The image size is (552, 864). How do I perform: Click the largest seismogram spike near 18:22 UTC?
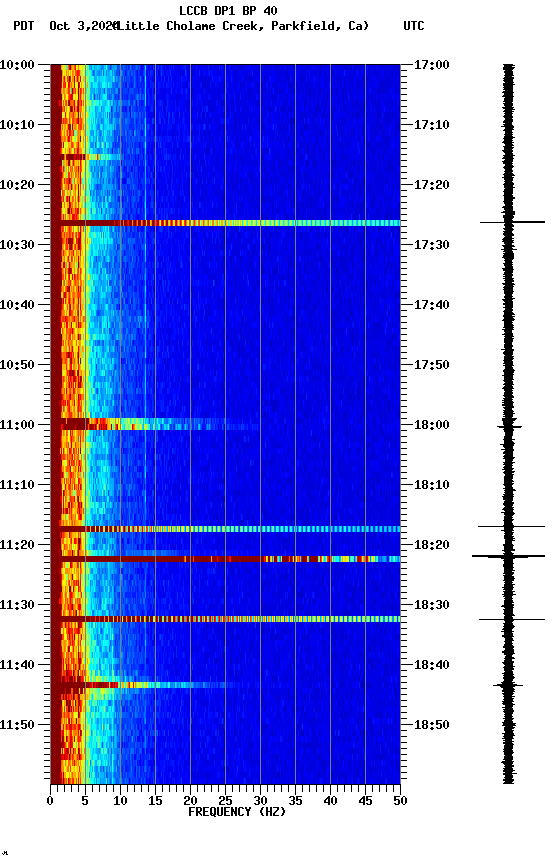point(508,557)
